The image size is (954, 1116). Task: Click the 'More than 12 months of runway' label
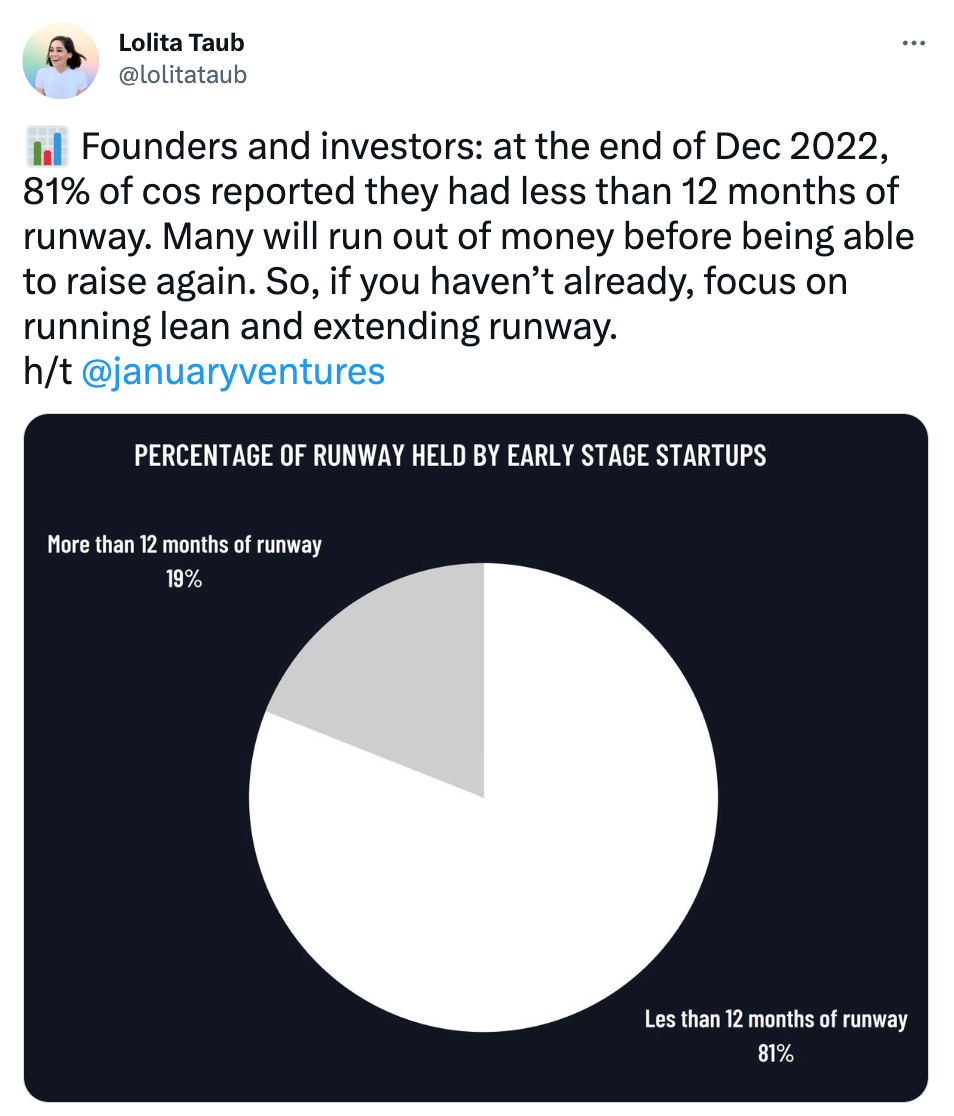tap(184, 544)
